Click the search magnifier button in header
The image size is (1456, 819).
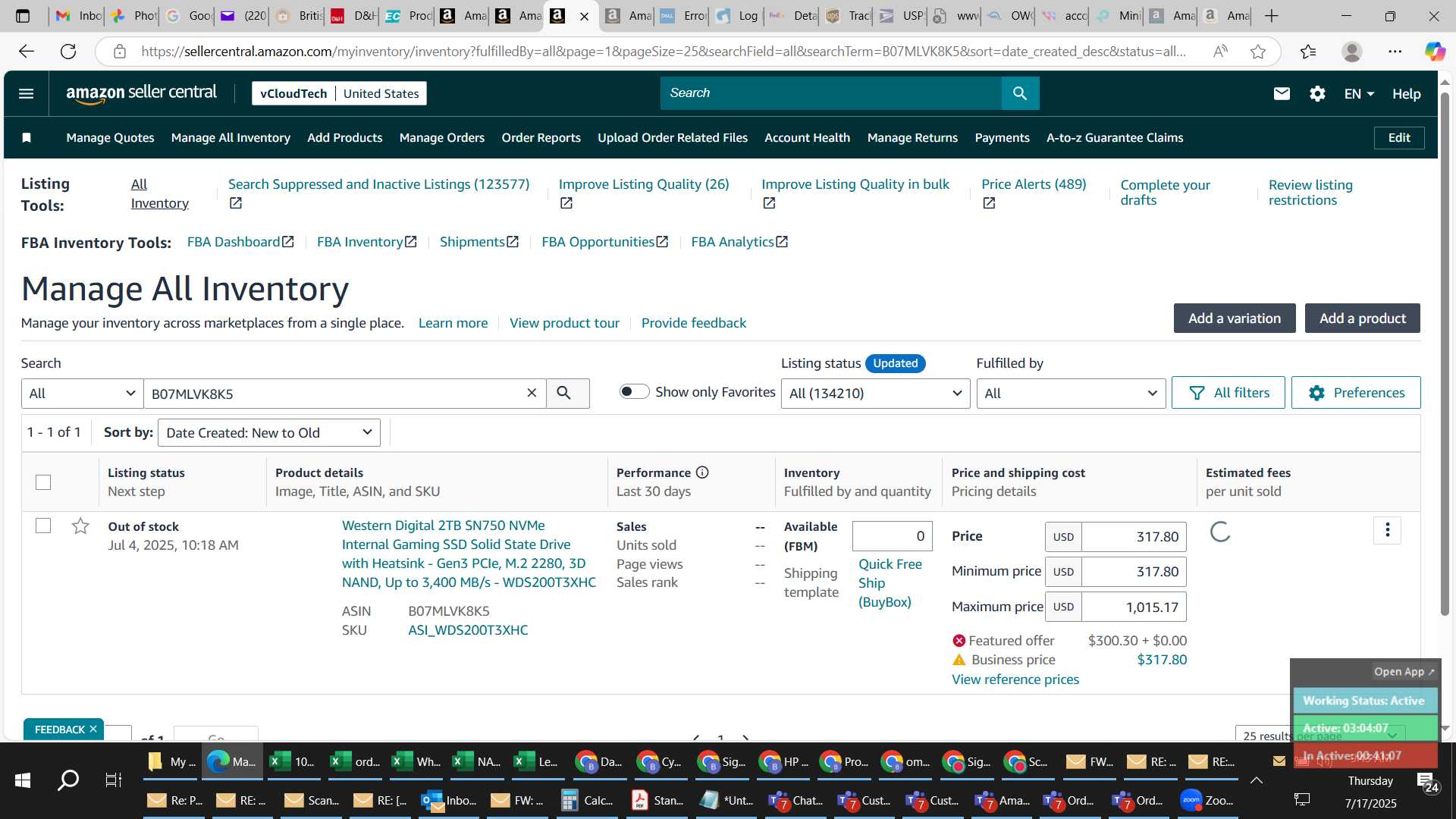[1020, 93]
